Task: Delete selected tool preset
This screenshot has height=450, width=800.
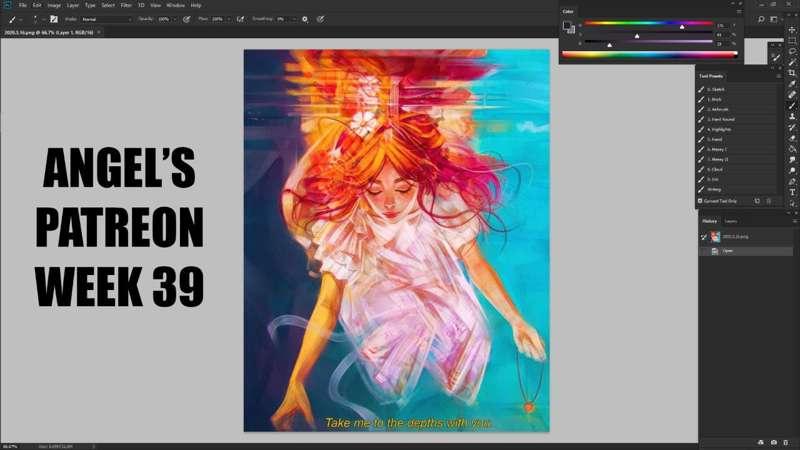Action: (x=768, y=201)
